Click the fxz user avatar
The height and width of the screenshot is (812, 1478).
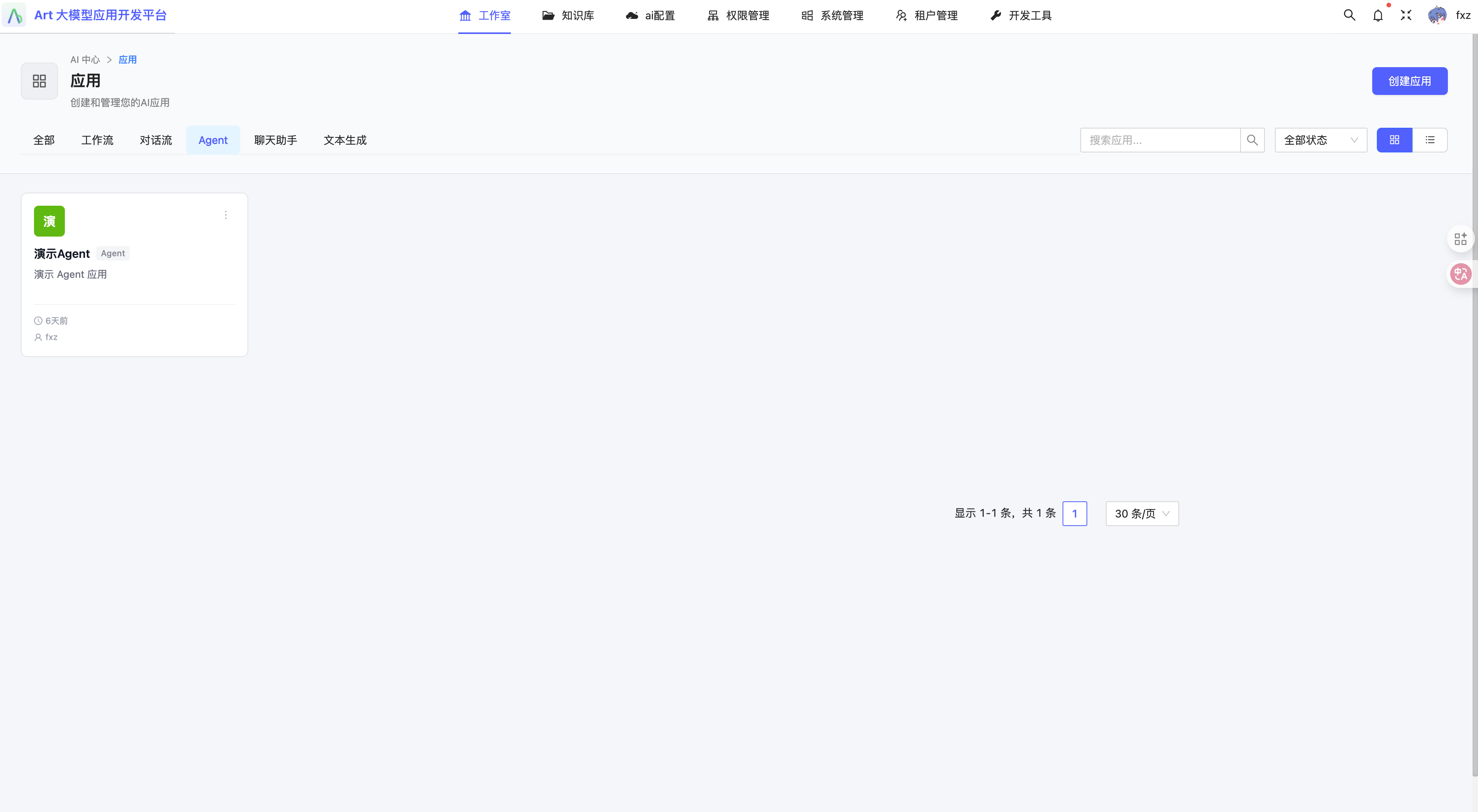click(x=1437, y=15)
